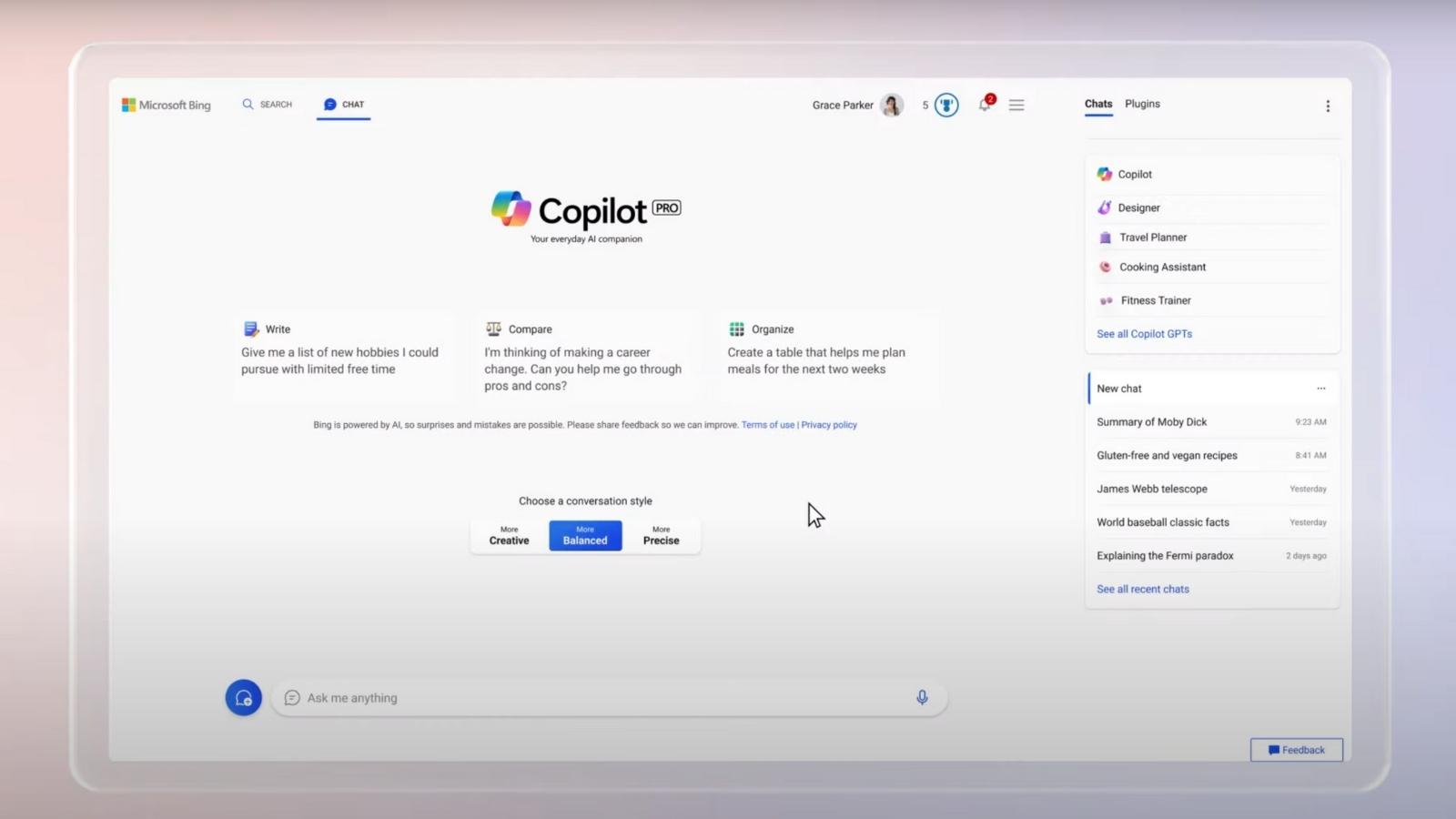Select the More Creative conversation style
Screen dimensions: 1456x819
508,535
